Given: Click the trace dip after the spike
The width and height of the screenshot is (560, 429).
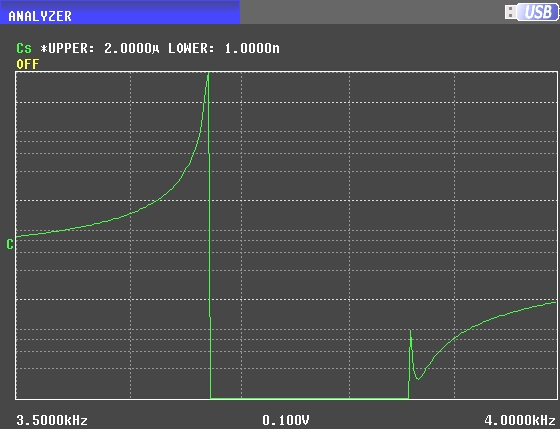Looking at the screenshot, I should 418,378.
